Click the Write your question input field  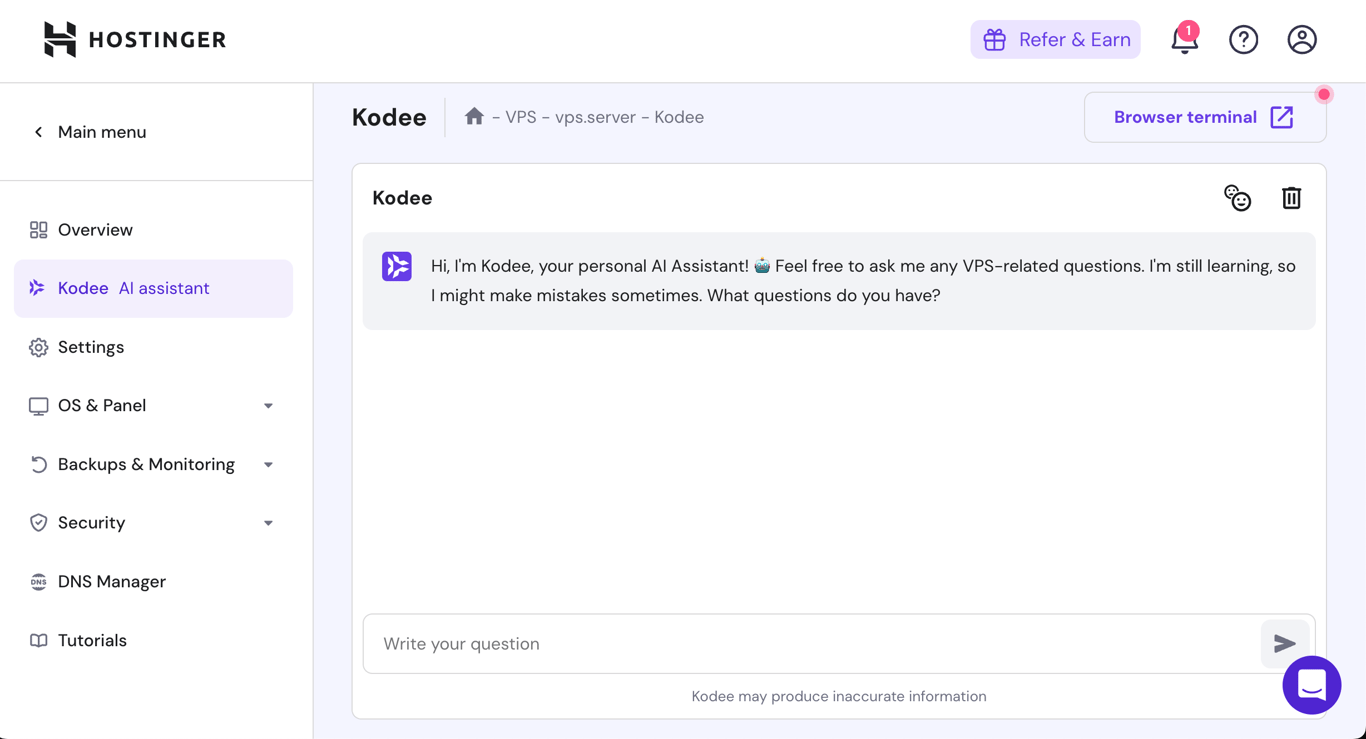tap(700, 643)
